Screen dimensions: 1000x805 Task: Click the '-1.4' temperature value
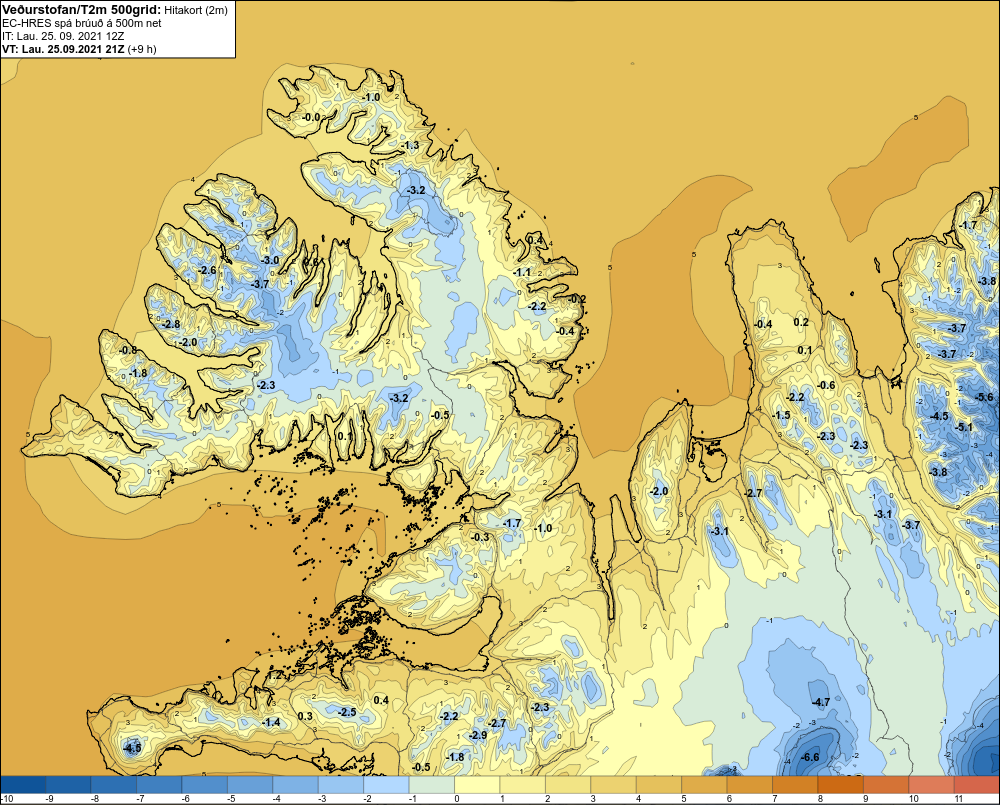pyautogui.click(x=271, y=722)
